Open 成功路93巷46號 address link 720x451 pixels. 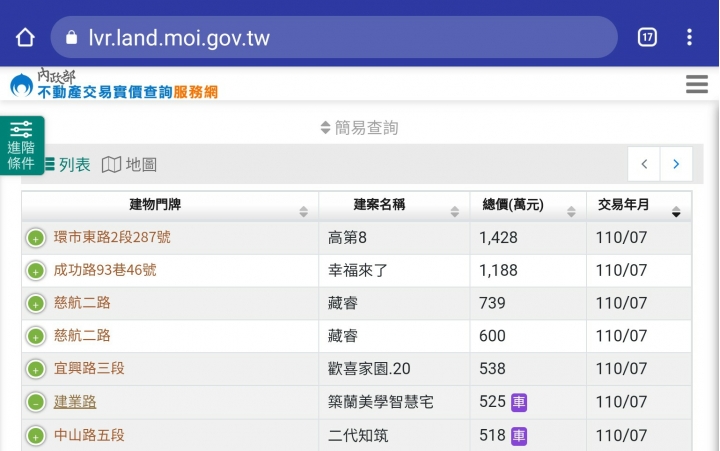pos(105,270)
